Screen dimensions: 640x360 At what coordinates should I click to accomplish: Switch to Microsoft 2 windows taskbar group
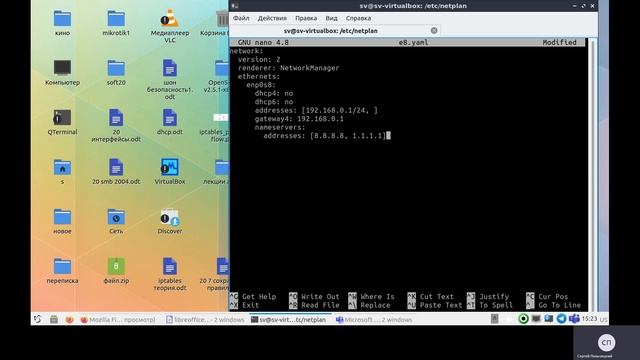pyautogui.click(x=373, y=320)
